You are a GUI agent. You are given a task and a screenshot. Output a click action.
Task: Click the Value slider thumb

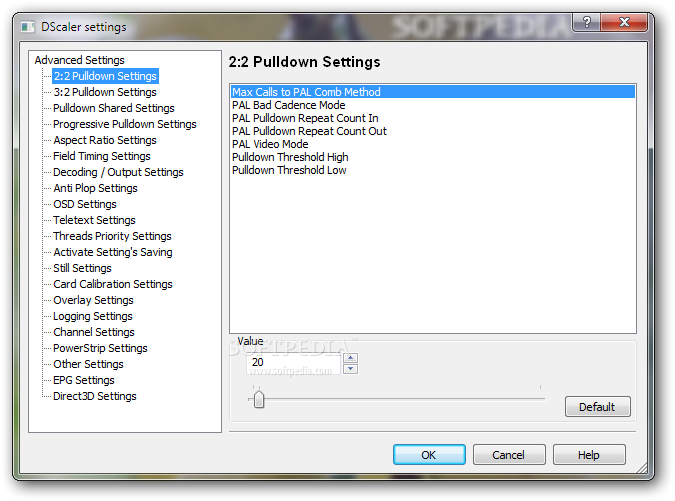tap(259, 399)
